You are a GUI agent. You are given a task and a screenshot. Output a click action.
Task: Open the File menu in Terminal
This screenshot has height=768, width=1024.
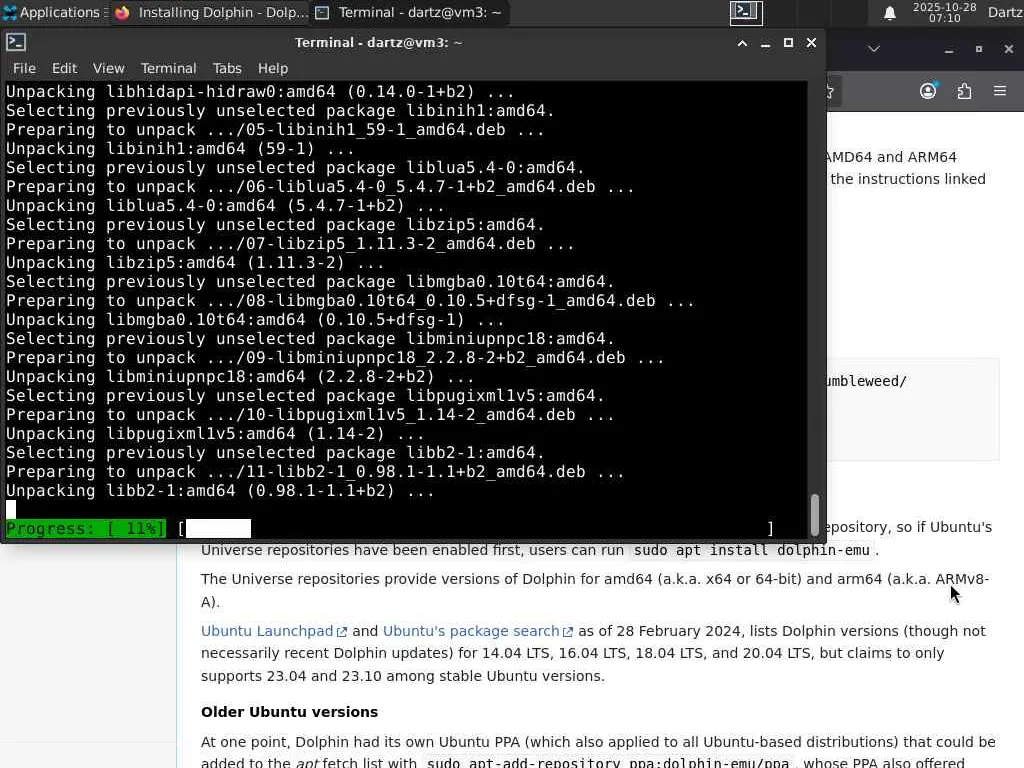tap(24, 68)
